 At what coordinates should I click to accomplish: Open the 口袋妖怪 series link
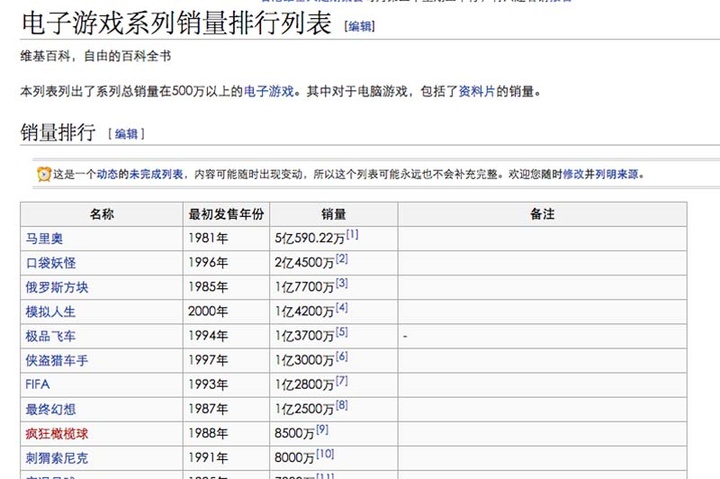[x=51, y=263]
